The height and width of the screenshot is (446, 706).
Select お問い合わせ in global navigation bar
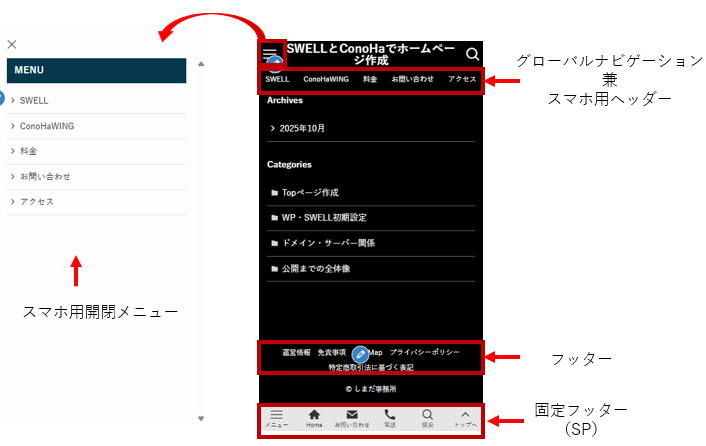[412, 79]
